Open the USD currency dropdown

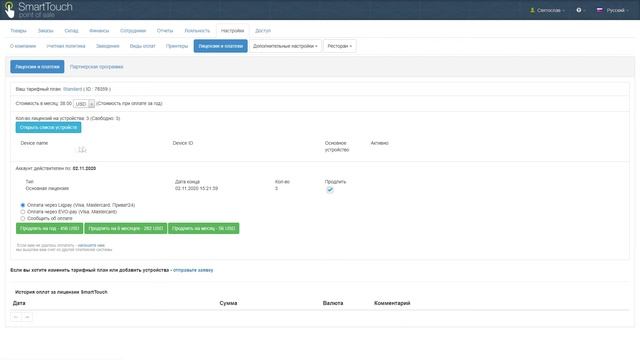tap(84, 104)
